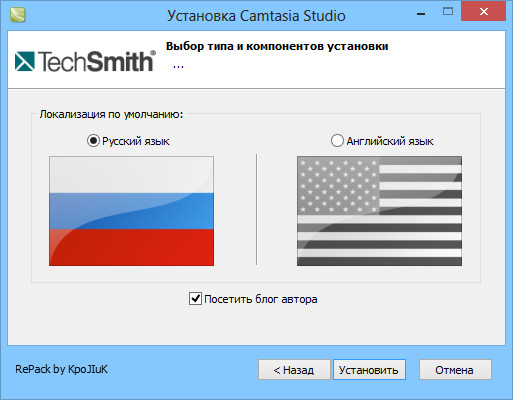Click the Установка Camtasia Studio window title
The width and height of the screenshot is (513, 400).
coord(256,16)
